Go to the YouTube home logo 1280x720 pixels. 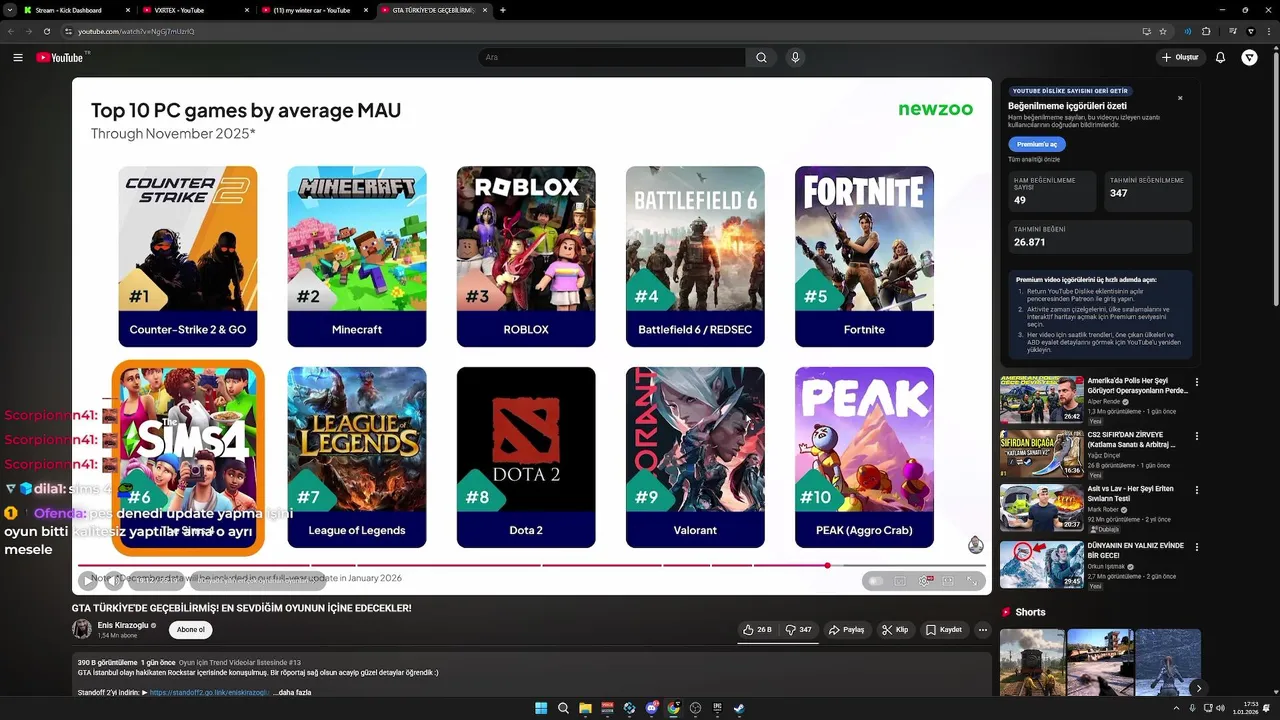(x=60, y=58)
